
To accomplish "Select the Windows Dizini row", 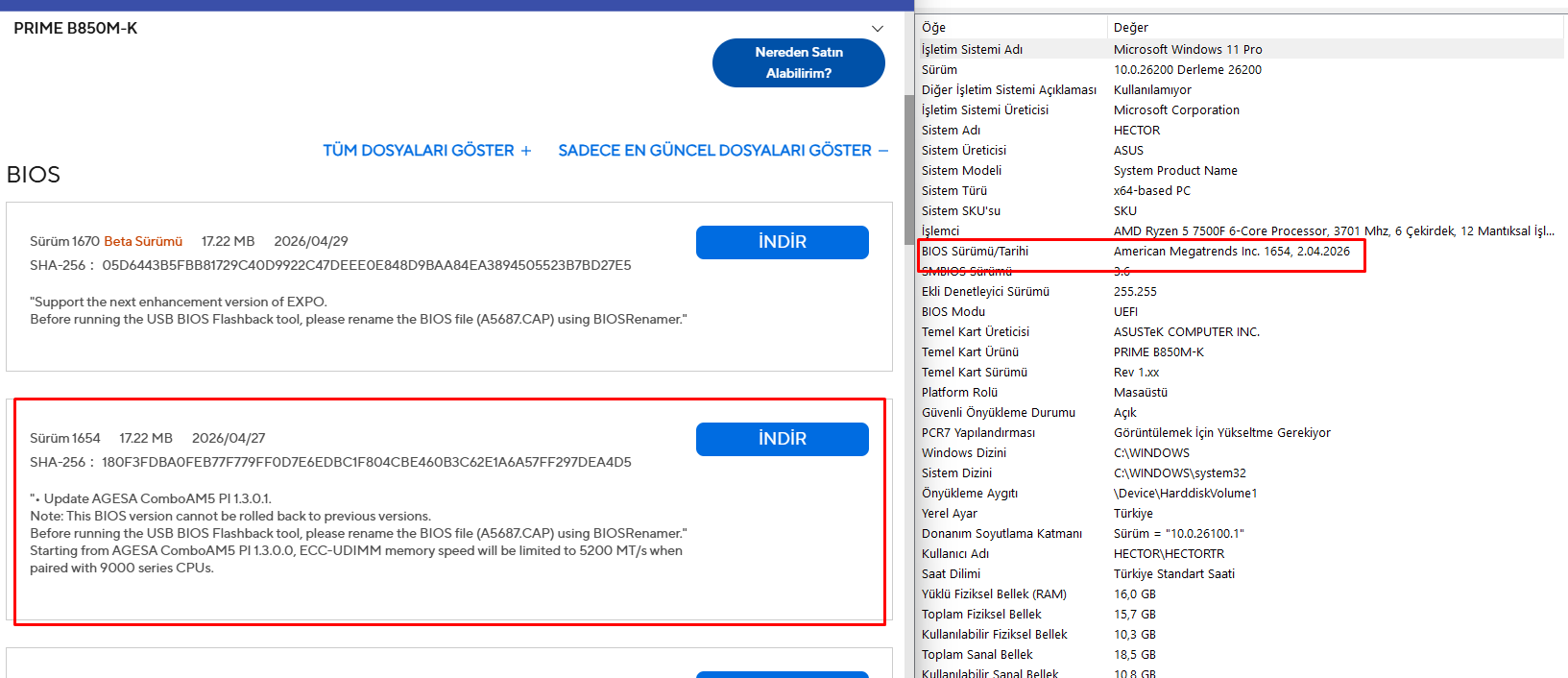I will [x=1241, y=452].
